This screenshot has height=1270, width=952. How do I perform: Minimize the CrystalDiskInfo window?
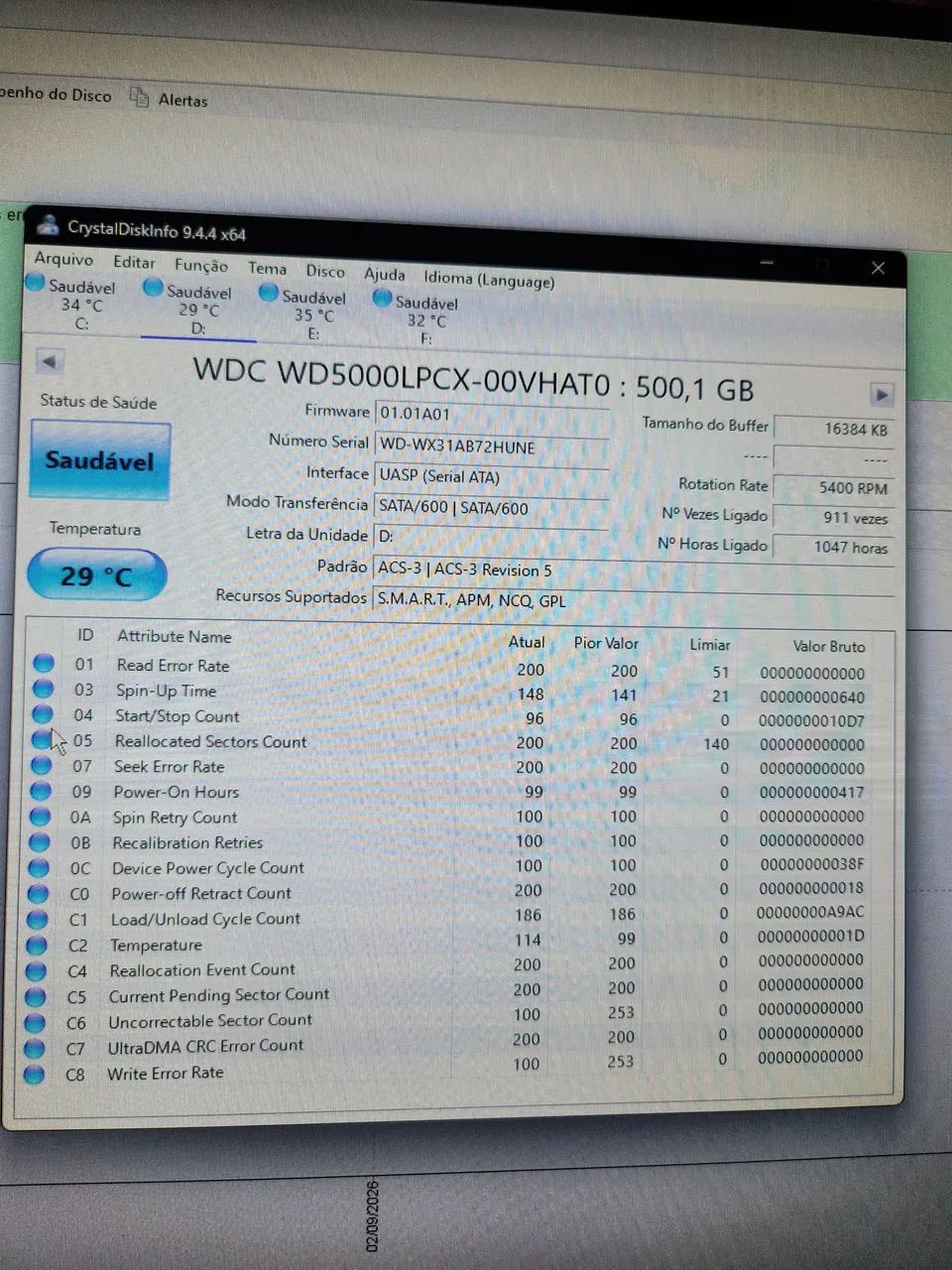(767, 262)
